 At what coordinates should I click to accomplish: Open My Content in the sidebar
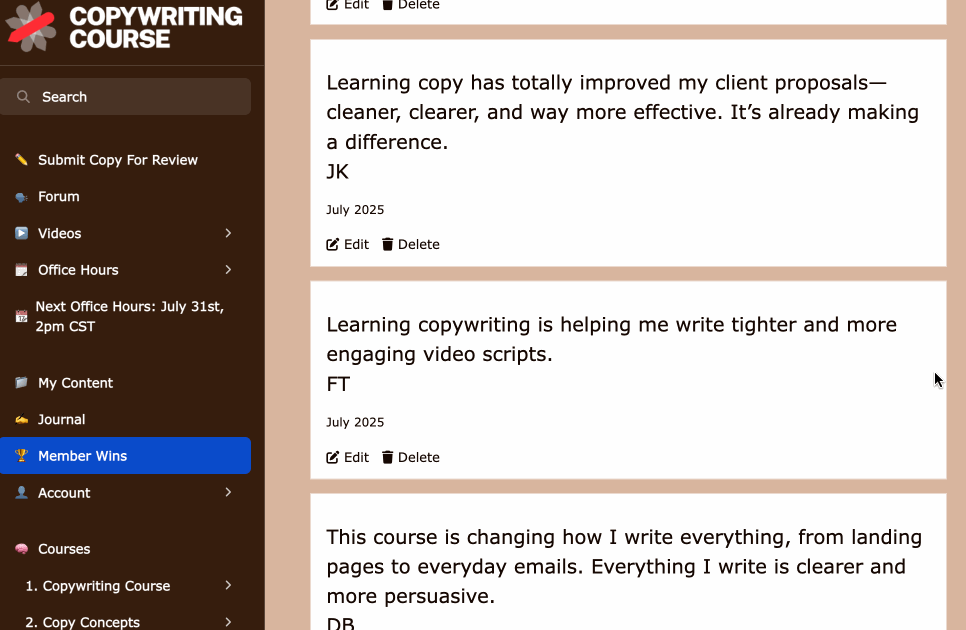[75, 383]
